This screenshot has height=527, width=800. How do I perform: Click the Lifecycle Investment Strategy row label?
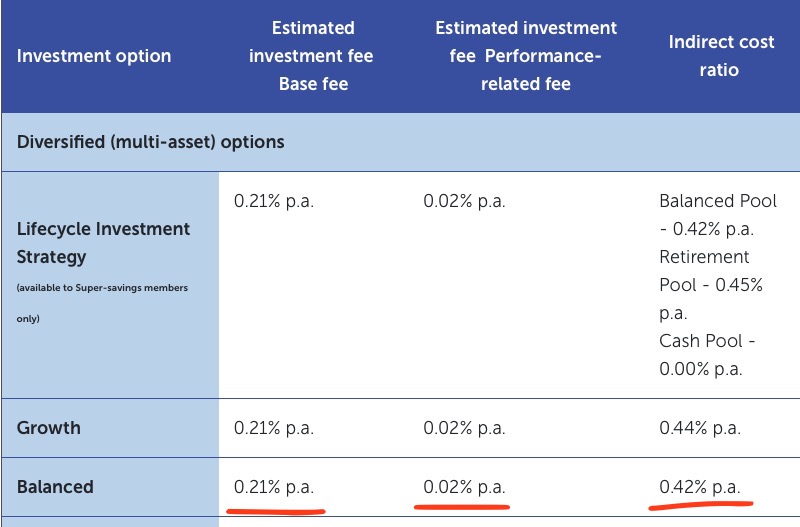click(x=103, y=243)
